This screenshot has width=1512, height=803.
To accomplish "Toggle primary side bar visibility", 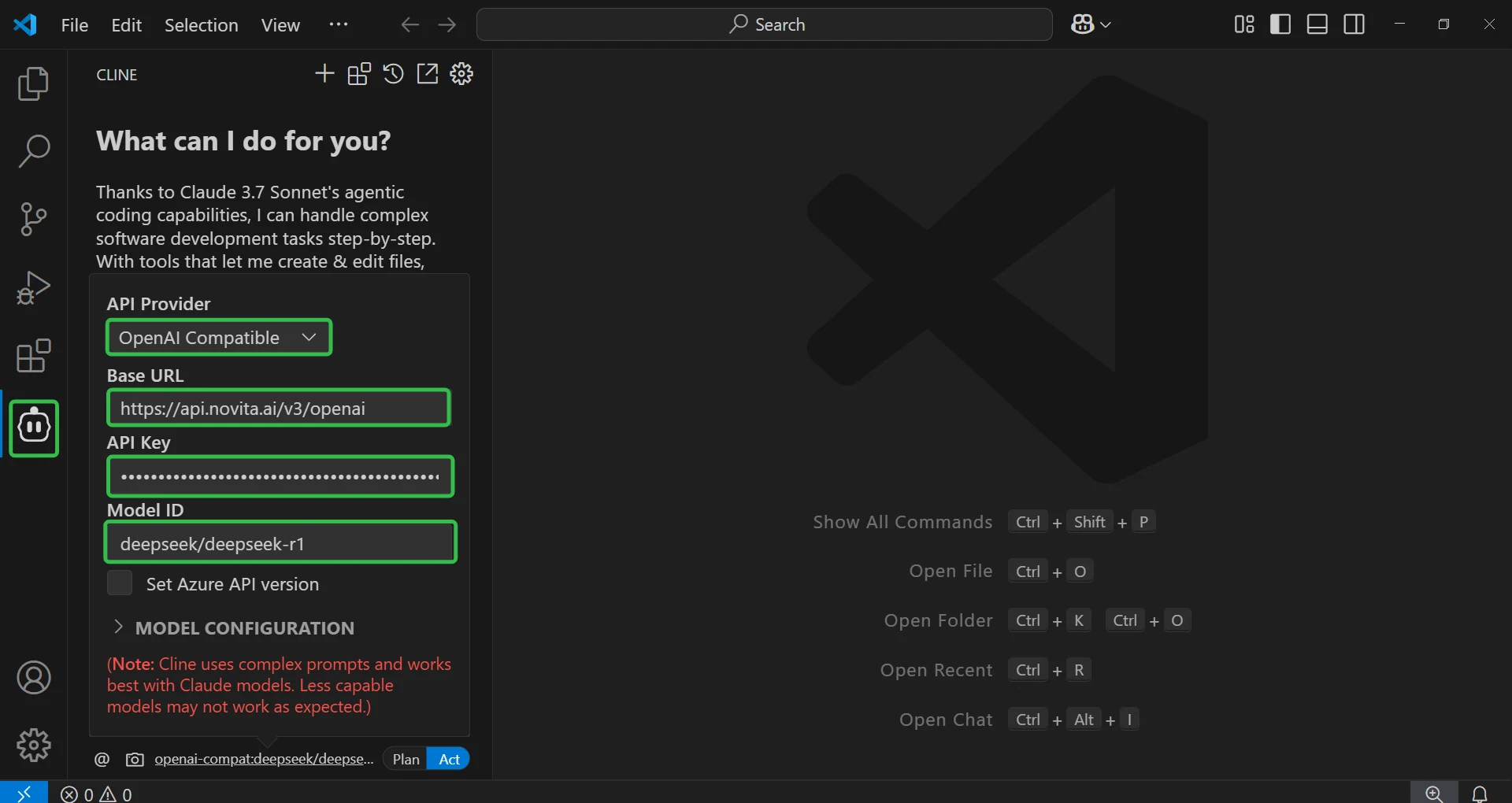I will 1280,24.
